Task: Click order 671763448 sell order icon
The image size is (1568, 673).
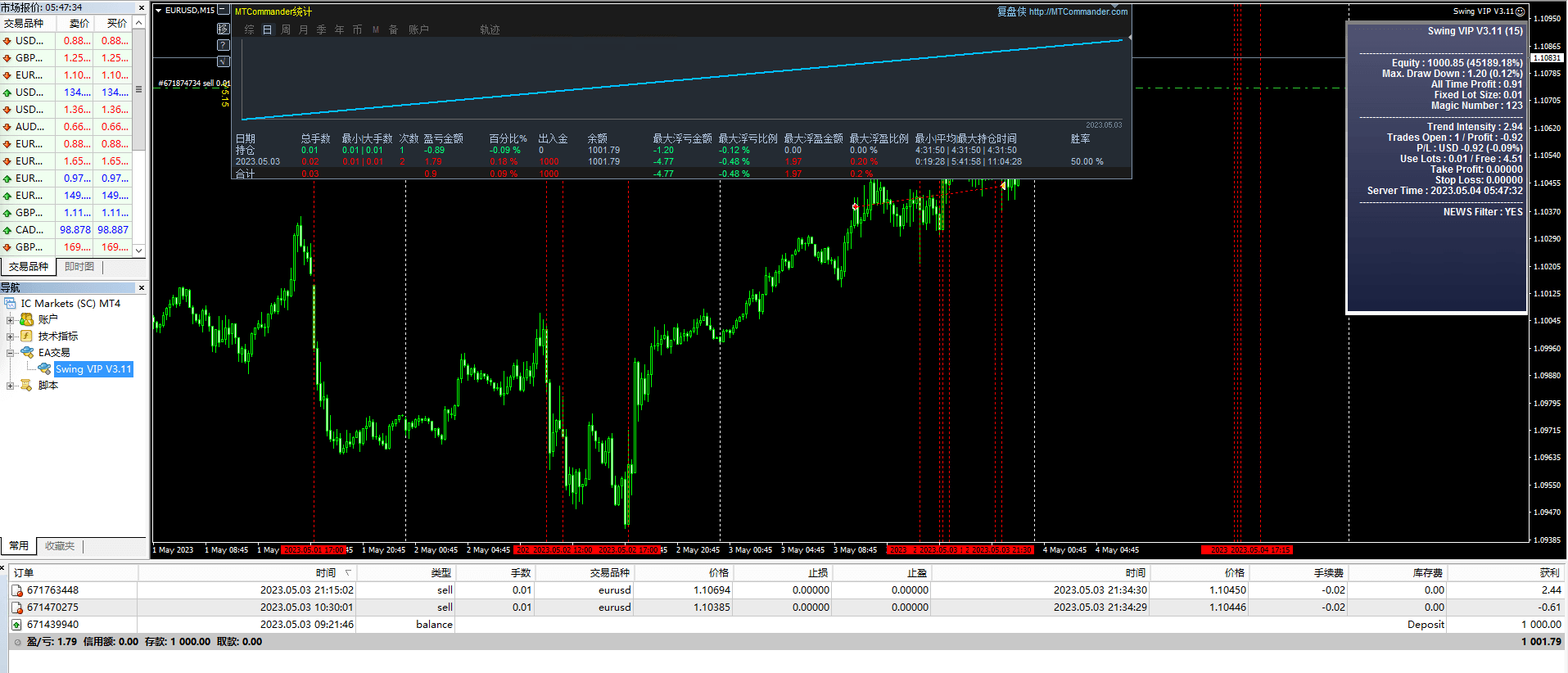Action: tap(17, 590)
